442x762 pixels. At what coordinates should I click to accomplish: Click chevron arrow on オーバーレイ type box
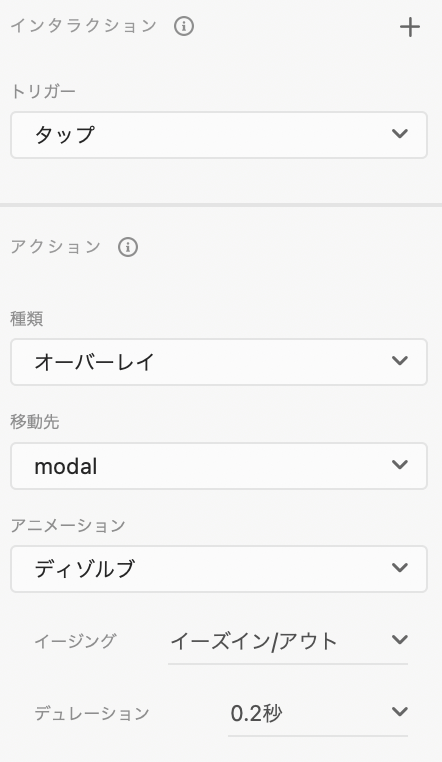tap(399, 361)
